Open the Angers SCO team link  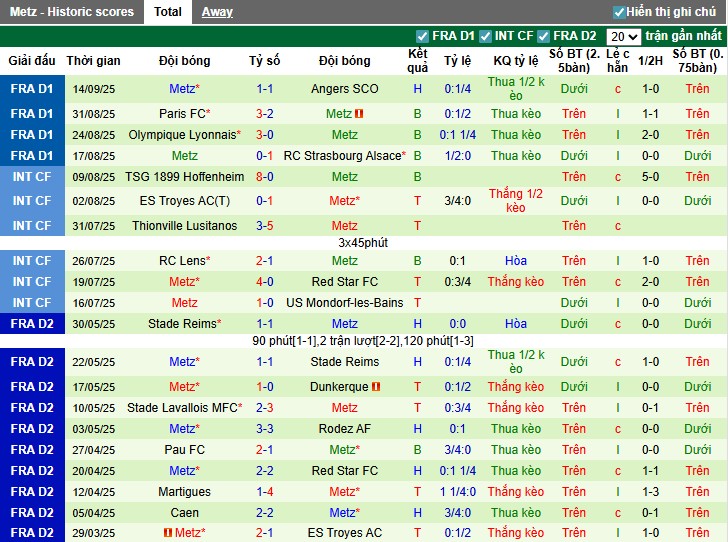344,89
